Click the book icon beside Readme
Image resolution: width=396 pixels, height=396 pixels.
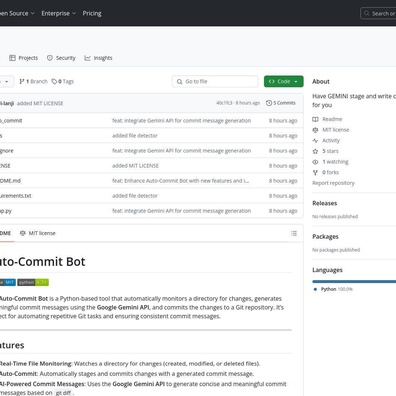[315, 119]
